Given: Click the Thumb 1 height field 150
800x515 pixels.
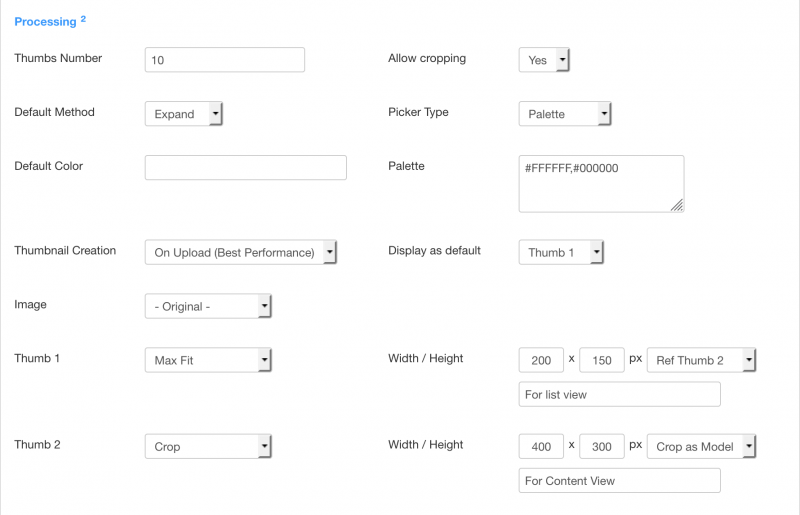Looking at the screenshot, I should tap(602, 360).
